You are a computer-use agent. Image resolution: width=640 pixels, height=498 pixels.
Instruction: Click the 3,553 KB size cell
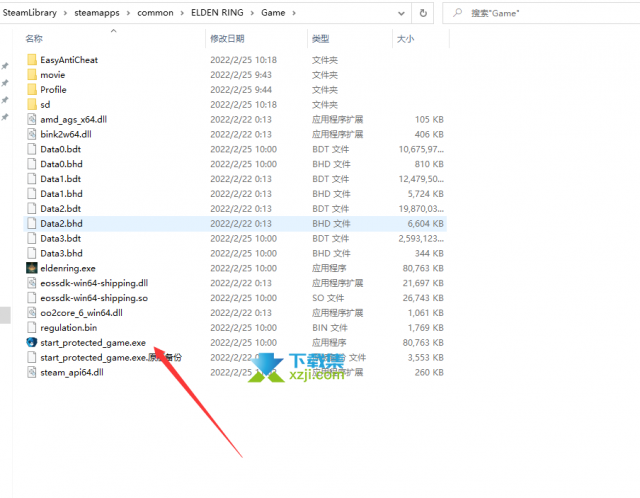(425, 358)
